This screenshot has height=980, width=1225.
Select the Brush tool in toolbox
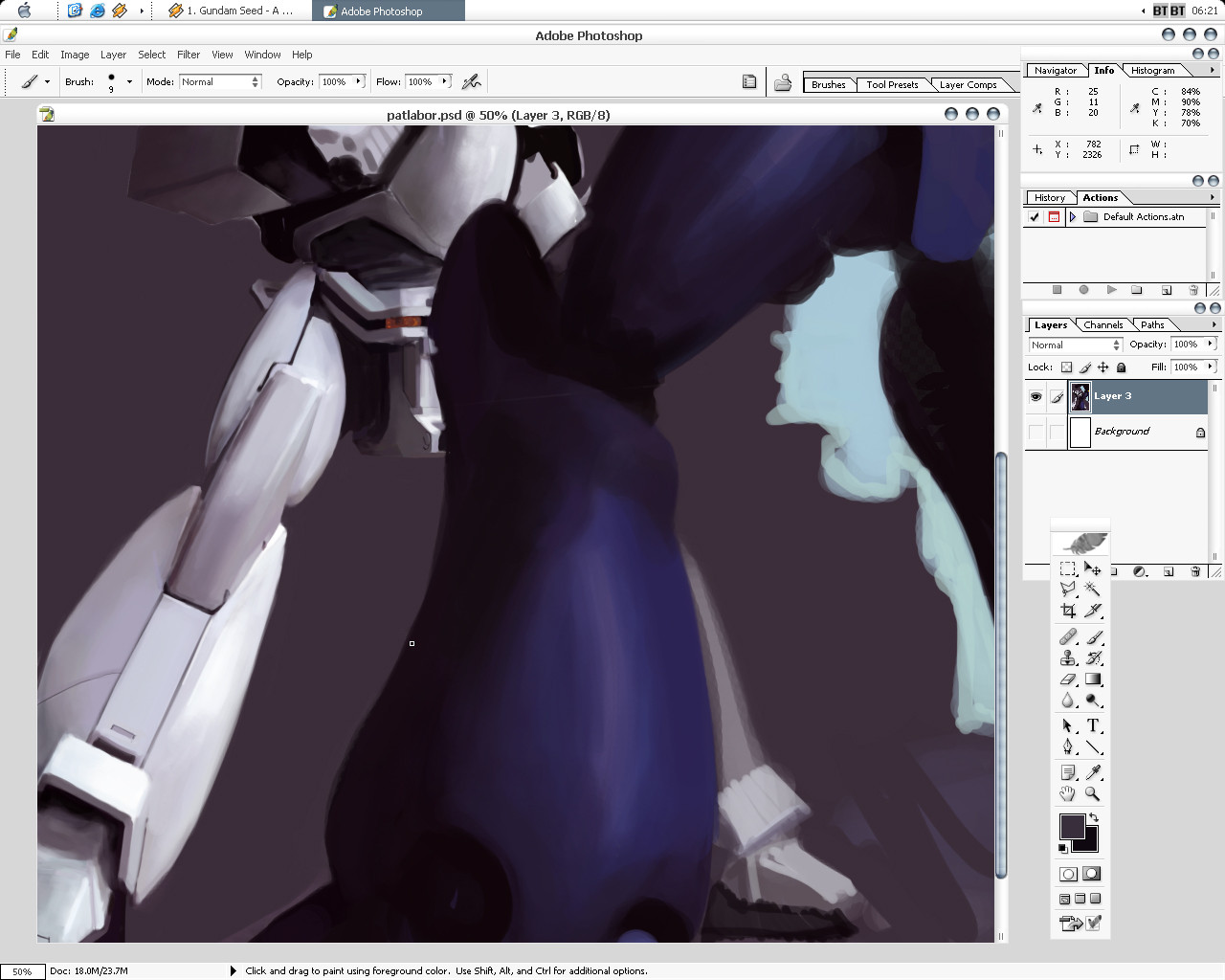click(1093, 637)
